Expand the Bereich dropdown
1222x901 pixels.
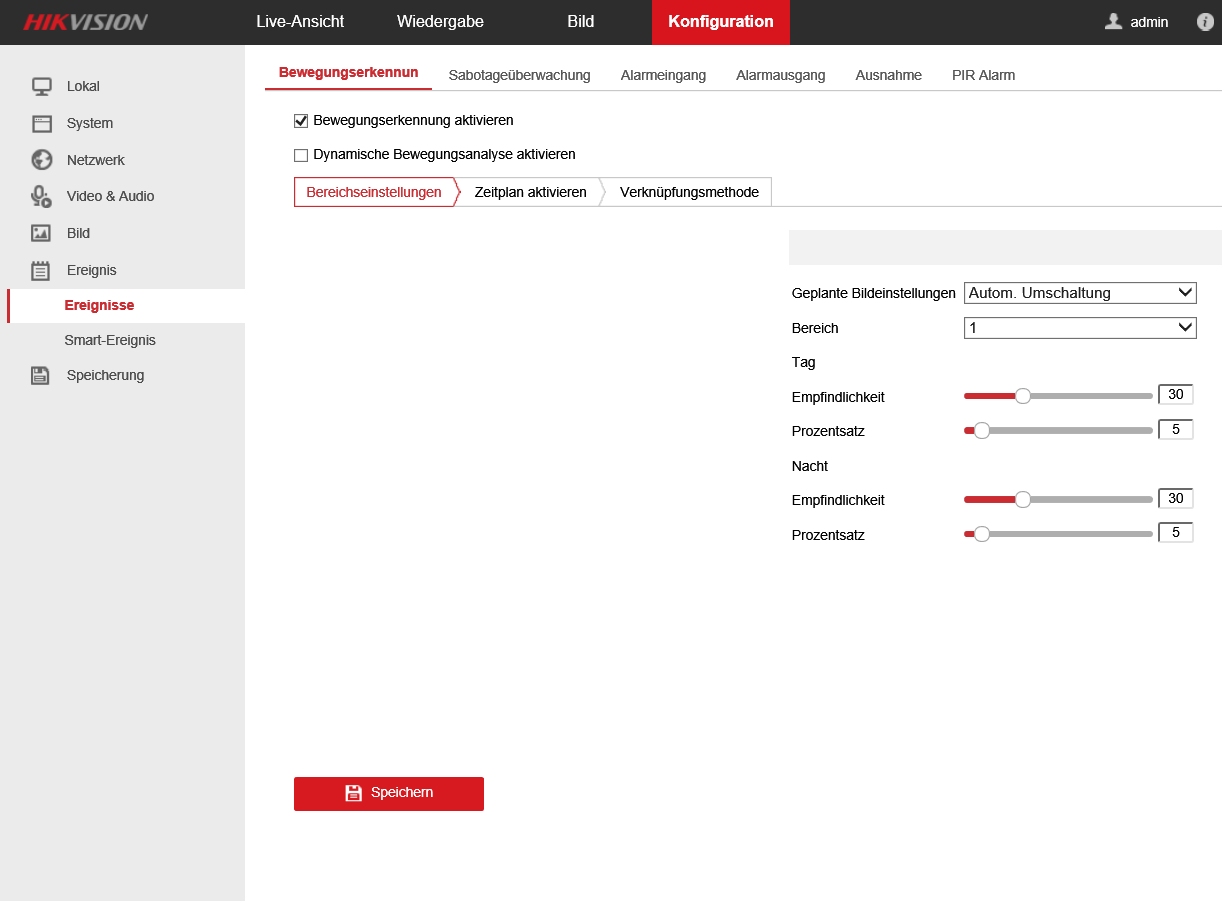tap(1080, 328)
